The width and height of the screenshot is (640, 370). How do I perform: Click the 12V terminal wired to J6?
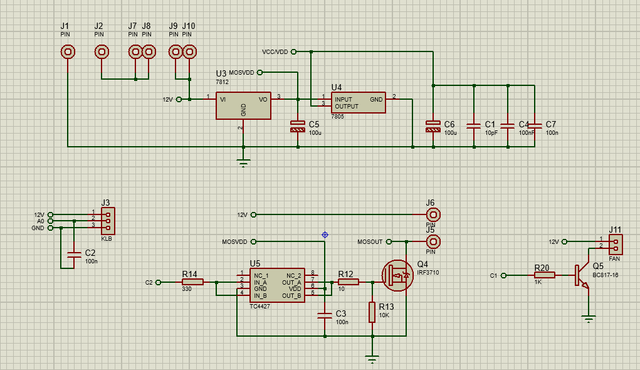[x=253, y=215]
